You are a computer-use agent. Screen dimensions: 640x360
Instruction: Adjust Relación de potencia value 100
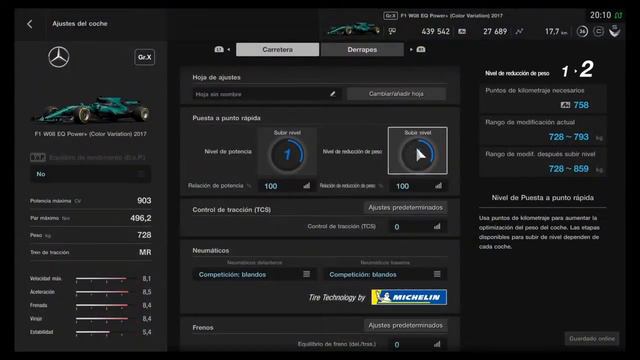pyautogui.click(x=287, y=186)
